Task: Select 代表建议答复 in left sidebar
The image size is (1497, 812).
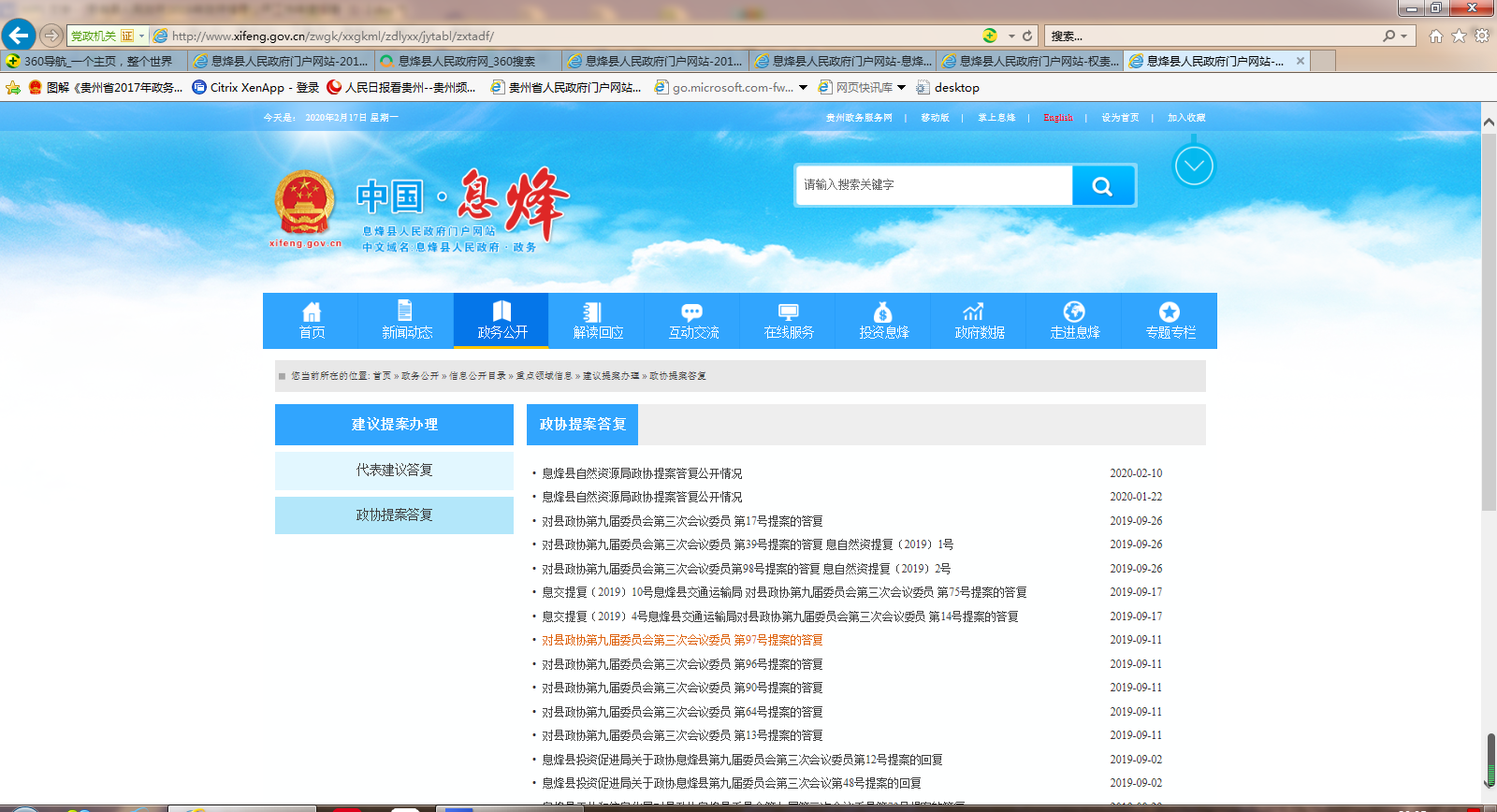Action: click(394, 471)
